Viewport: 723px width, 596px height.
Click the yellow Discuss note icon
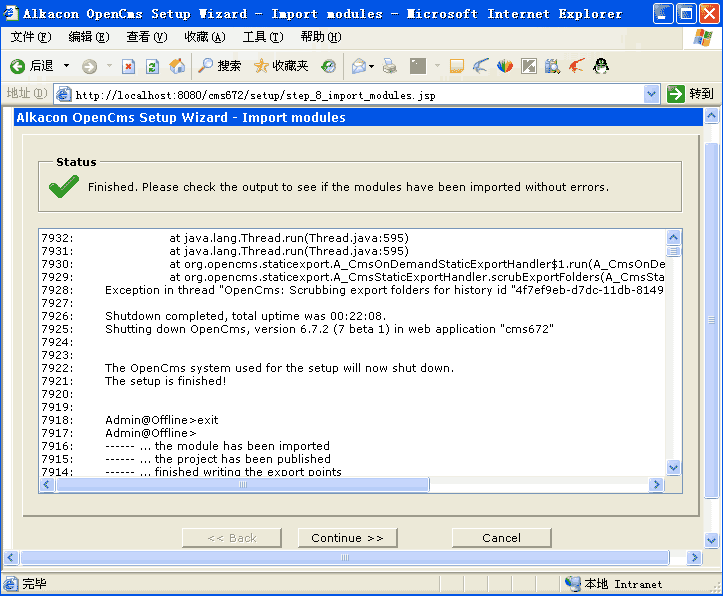pyautogui.click(x=456, y=66)
